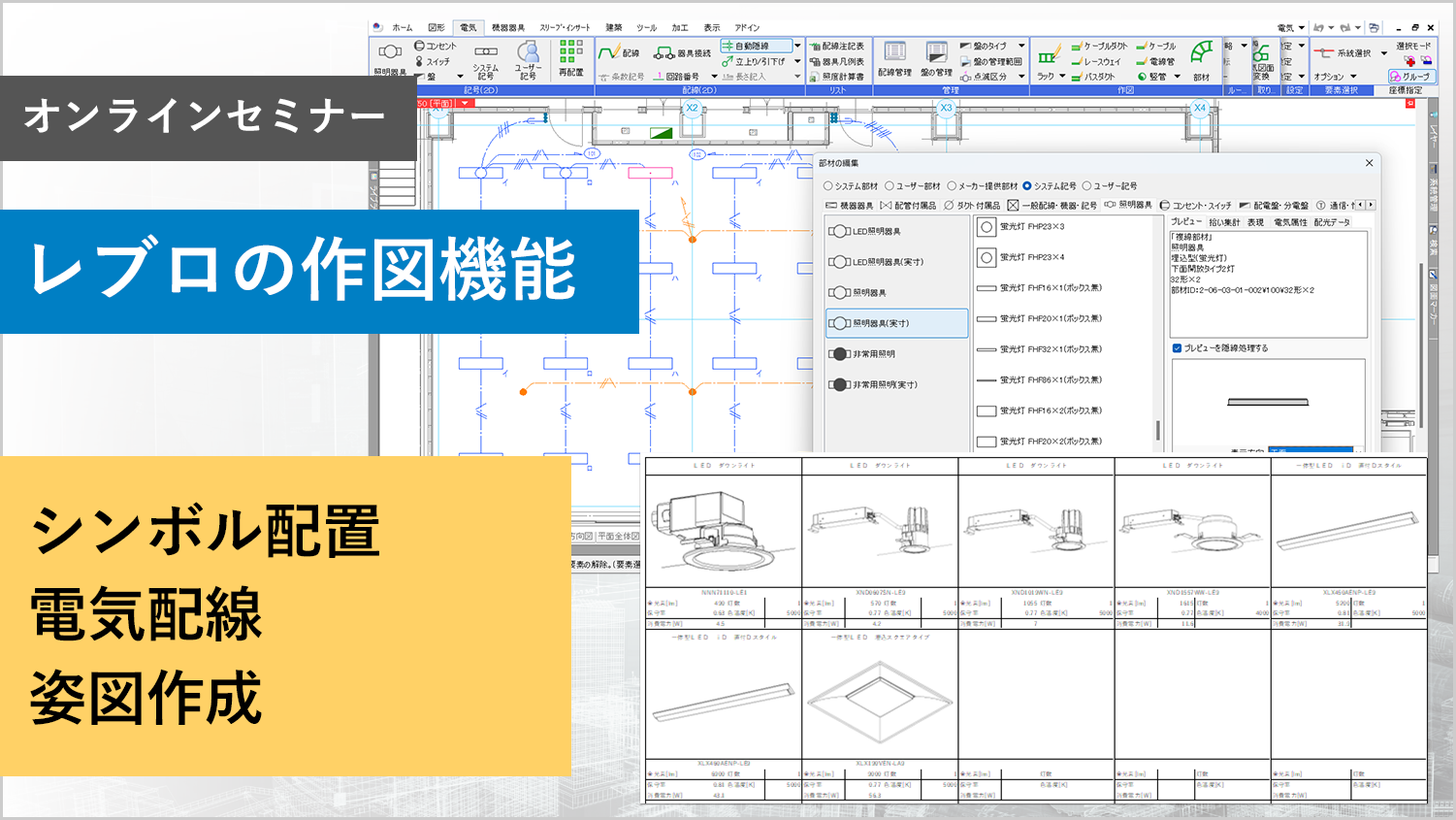Expand the 回路番号 dropdown arrow
This screenshot has width=1456, height=820.
[714, 77]
